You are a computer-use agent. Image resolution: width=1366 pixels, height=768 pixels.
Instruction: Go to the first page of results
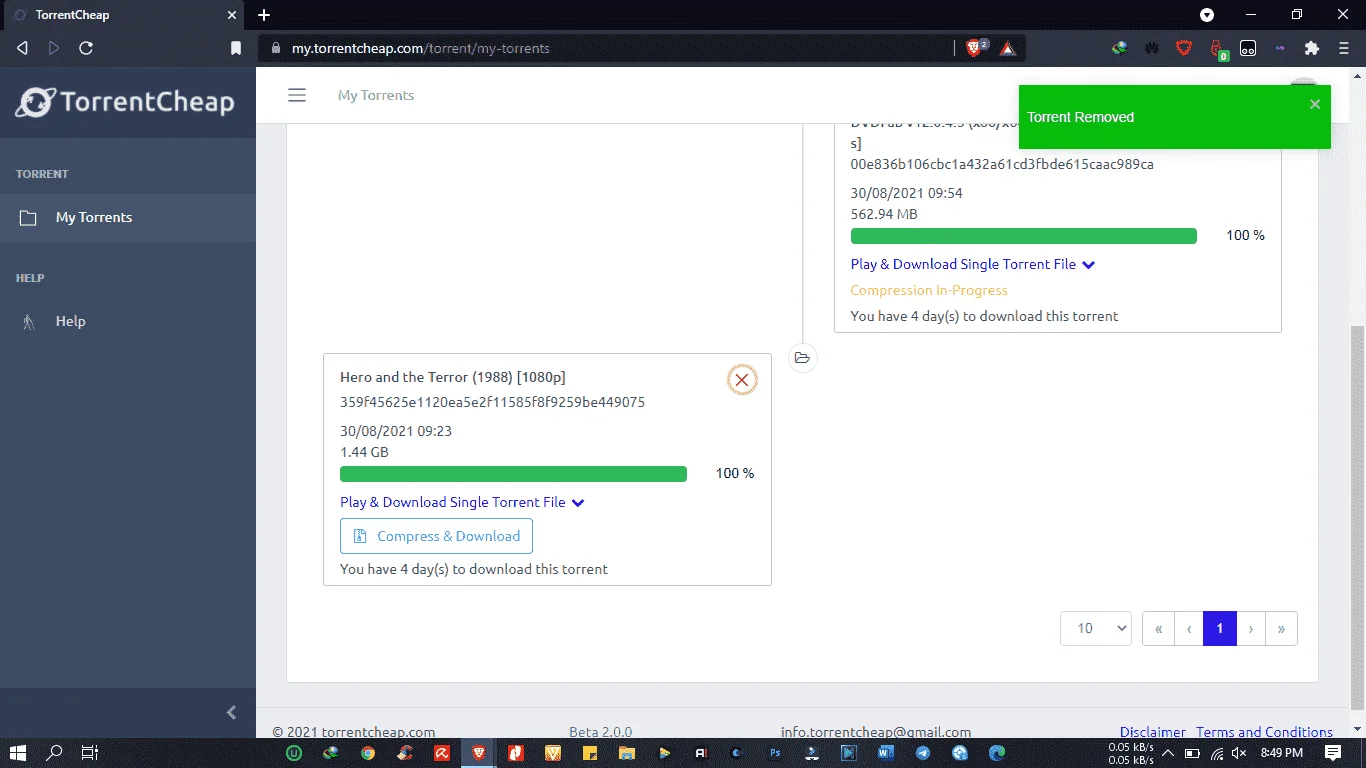click(1158, 628)
